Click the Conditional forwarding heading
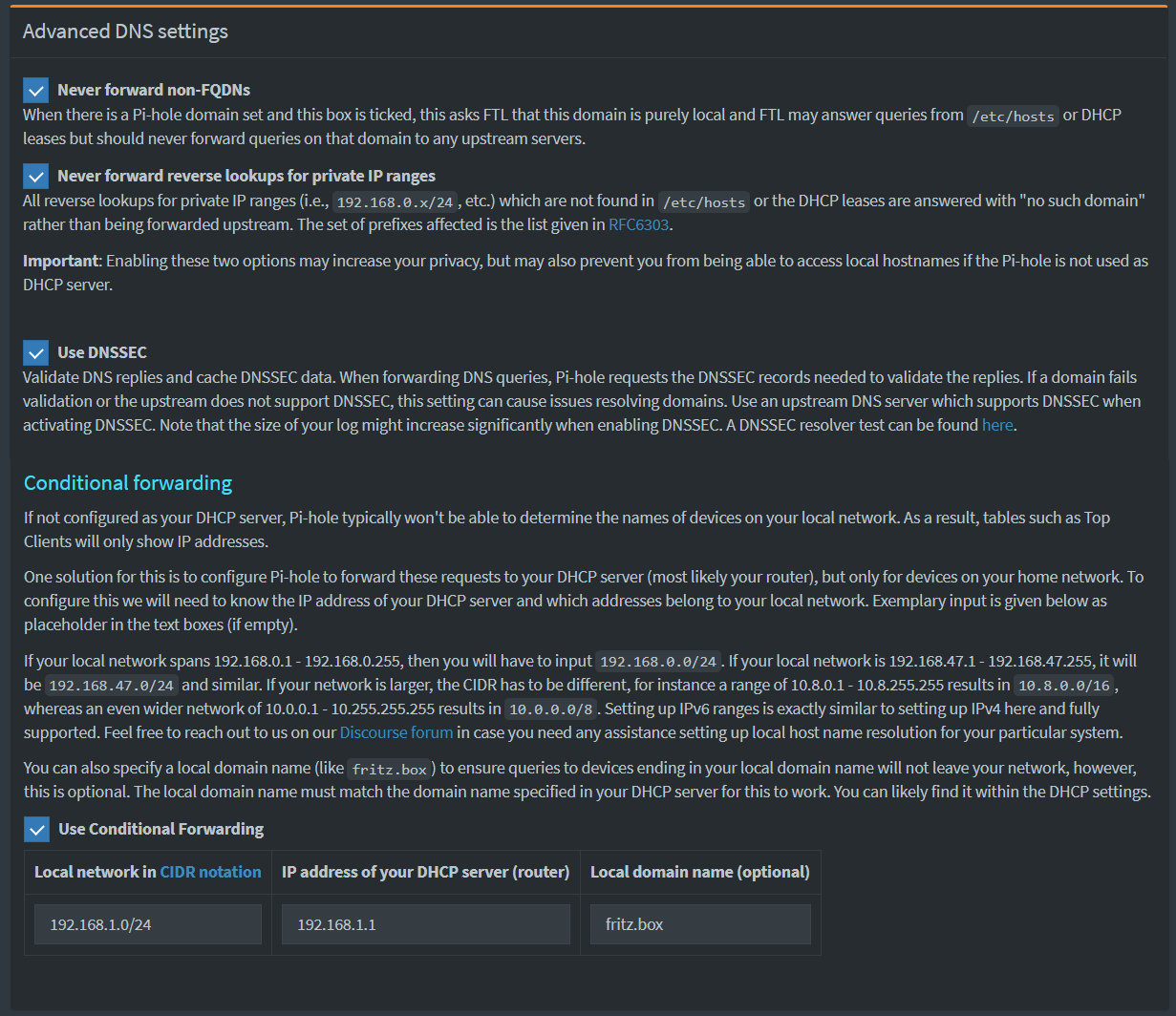Viewport: 1176px width, 1016px height. tap(128, 483)
